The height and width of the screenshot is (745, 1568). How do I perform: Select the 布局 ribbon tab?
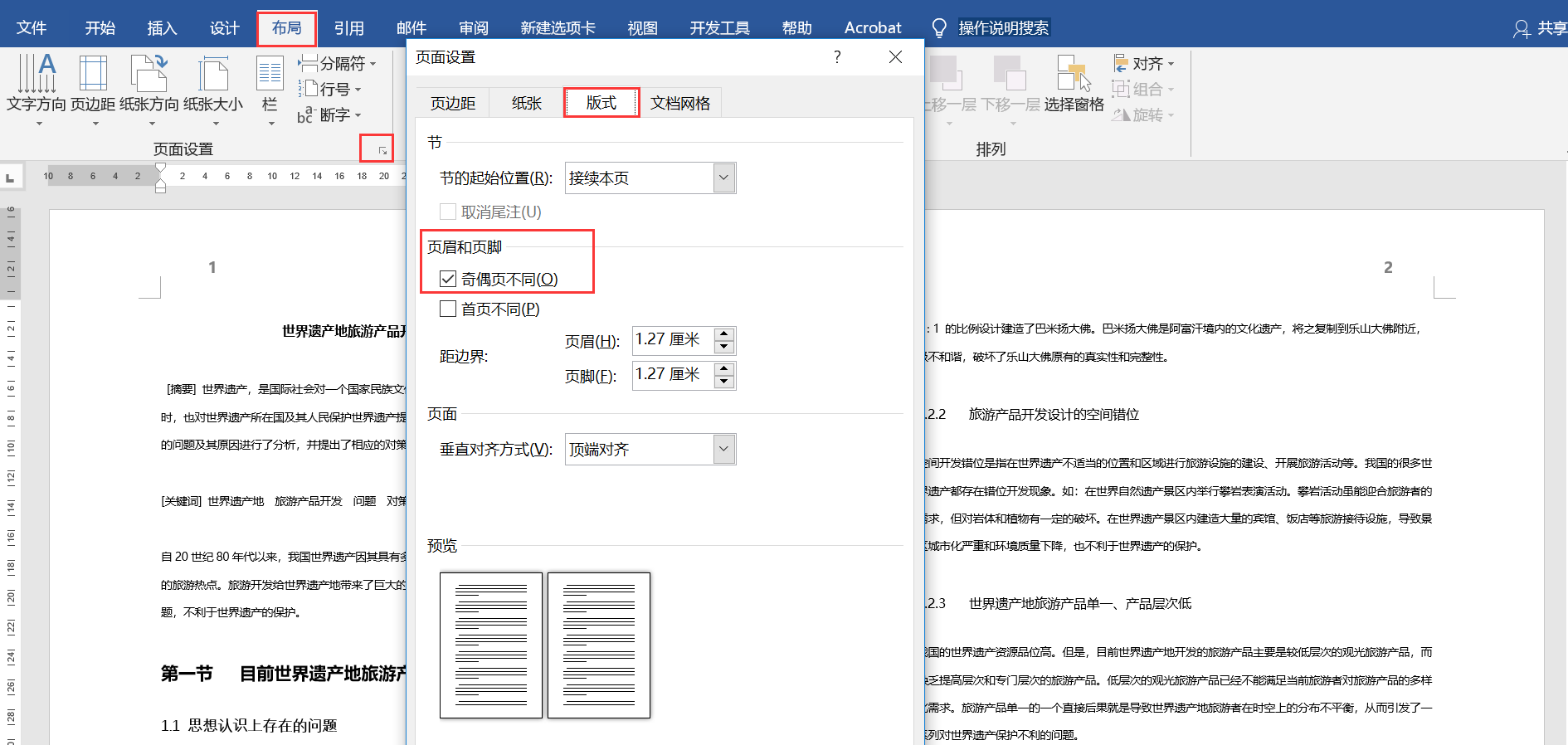click(x=287, y=27)
